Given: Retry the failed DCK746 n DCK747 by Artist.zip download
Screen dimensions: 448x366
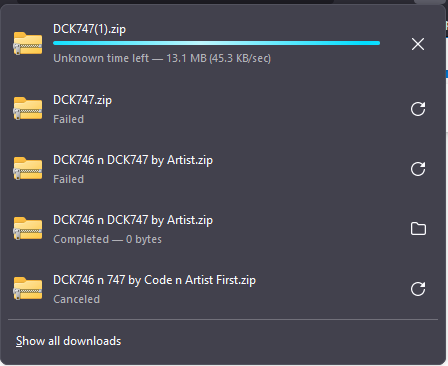Looking at the screenshot, I should [x=418, y=169].
